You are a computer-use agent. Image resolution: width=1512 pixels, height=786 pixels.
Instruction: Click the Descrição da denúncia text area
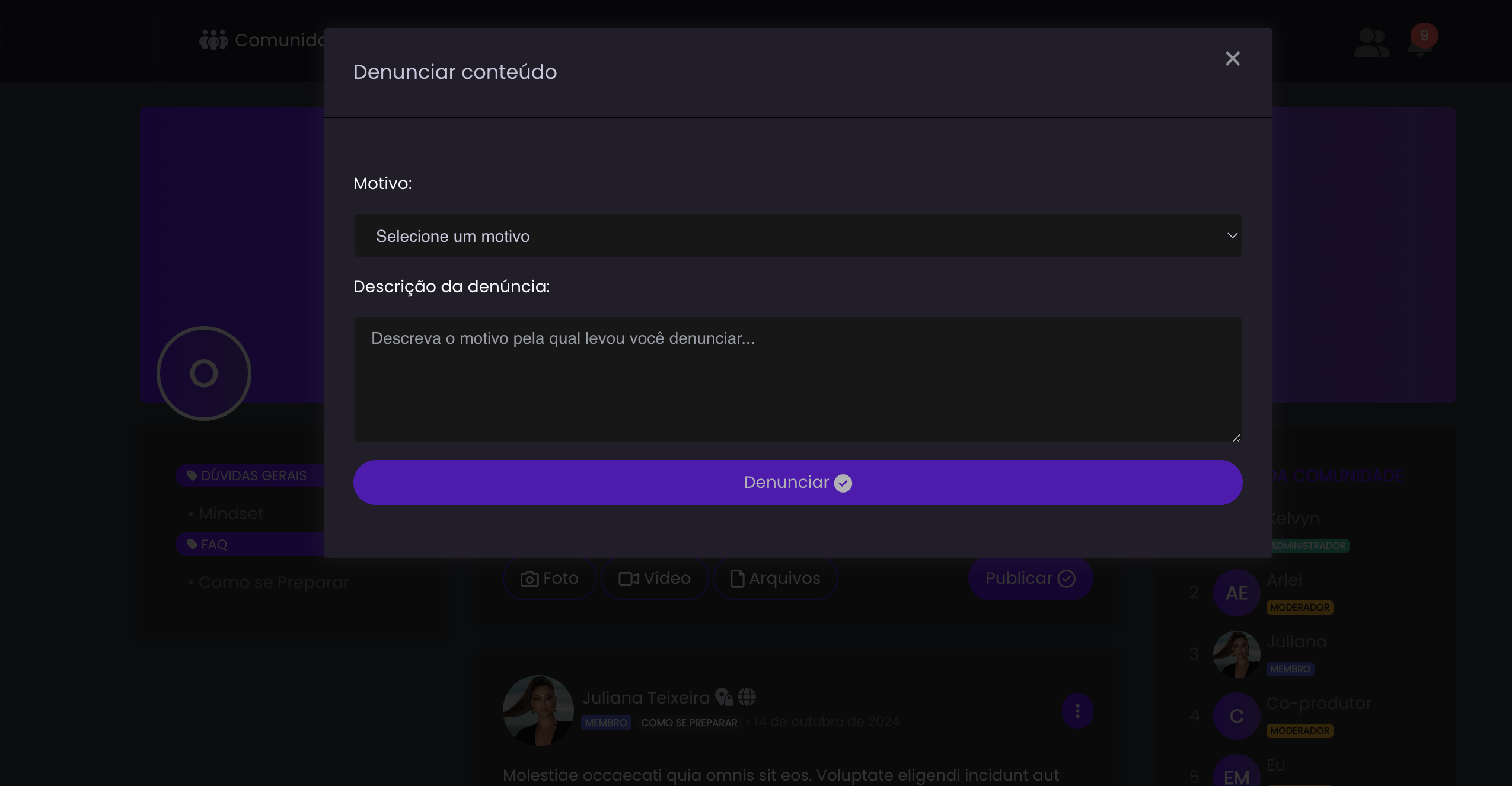click(x=798, y=379)
